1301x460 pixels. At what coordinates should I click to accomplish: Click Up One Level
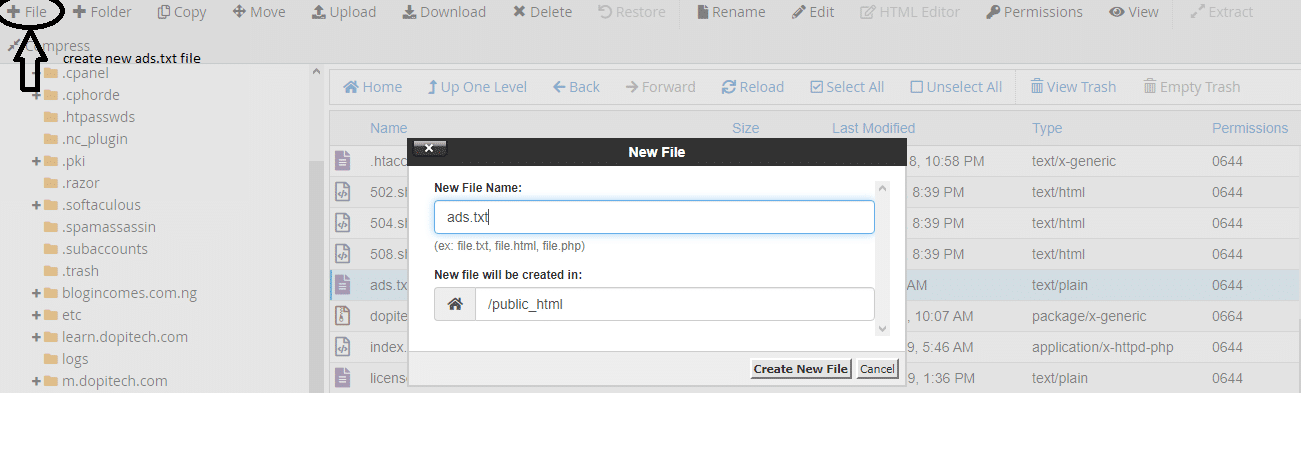477,87
